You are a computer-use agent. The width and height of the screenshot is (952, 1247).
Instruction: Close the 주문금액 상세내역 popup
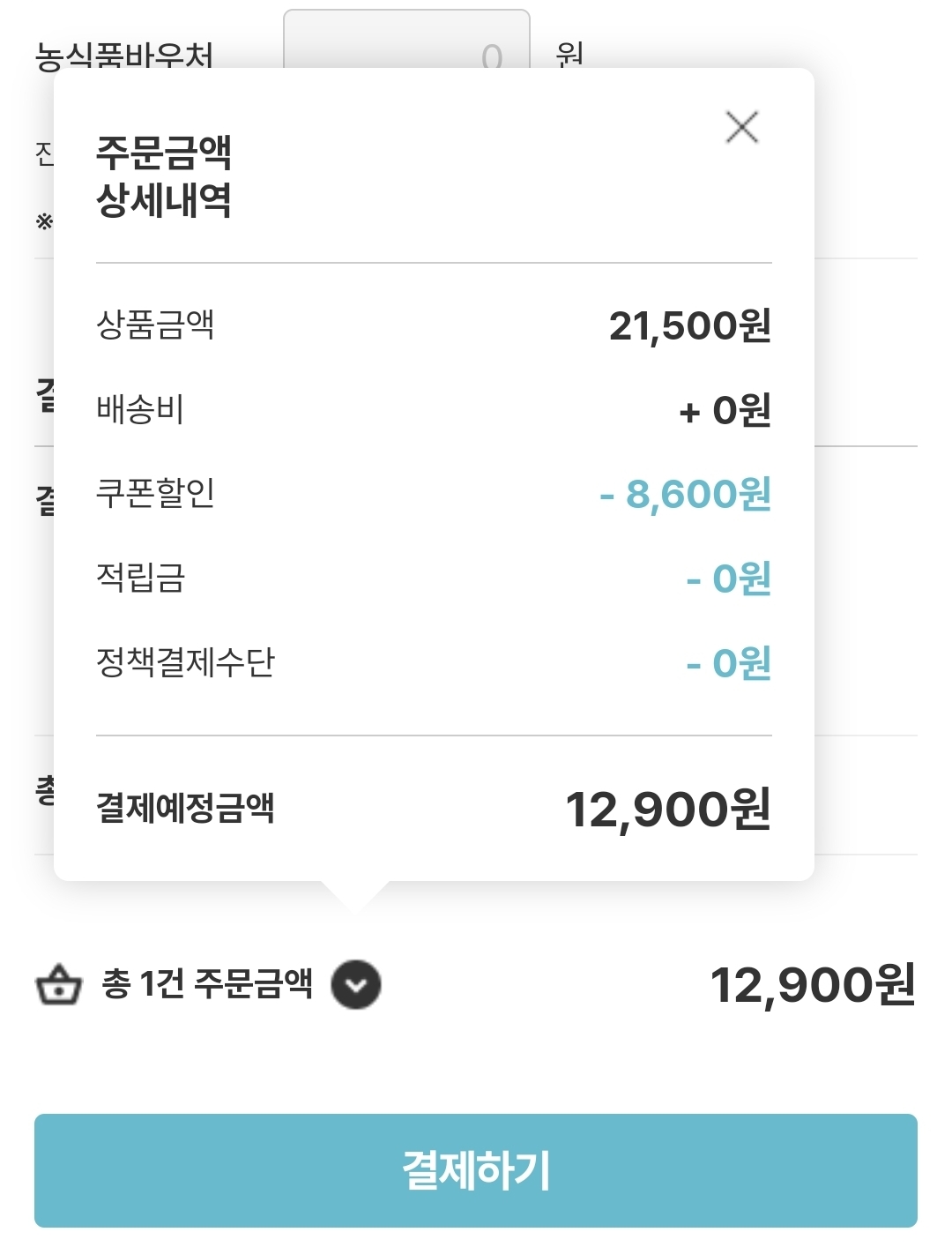click(x=742, y=127)
